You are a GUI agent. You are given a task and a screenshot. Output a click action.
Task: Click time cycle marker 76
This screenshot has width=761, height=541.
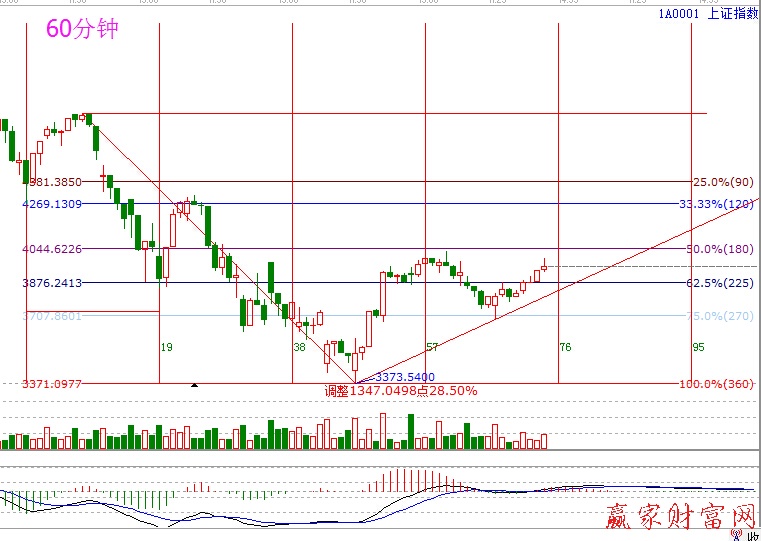565,347
